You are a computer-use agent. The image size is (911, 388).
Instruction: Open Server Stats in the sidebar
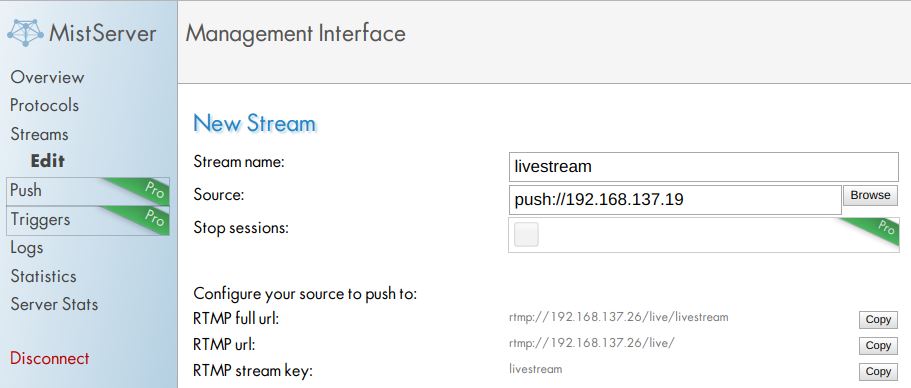tap(54, 304)
